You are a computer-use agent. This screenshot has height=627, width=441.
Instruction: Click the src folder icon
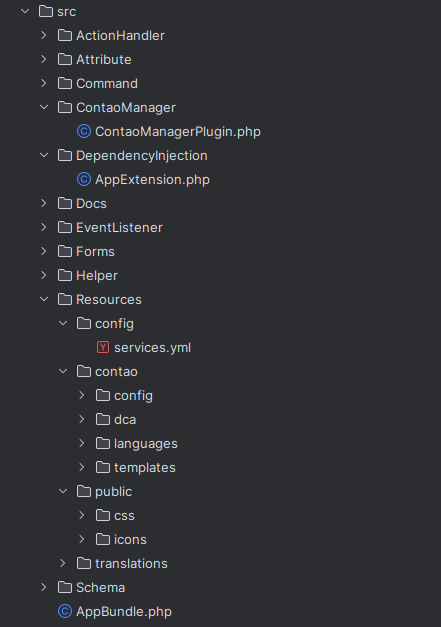[46, 11]
